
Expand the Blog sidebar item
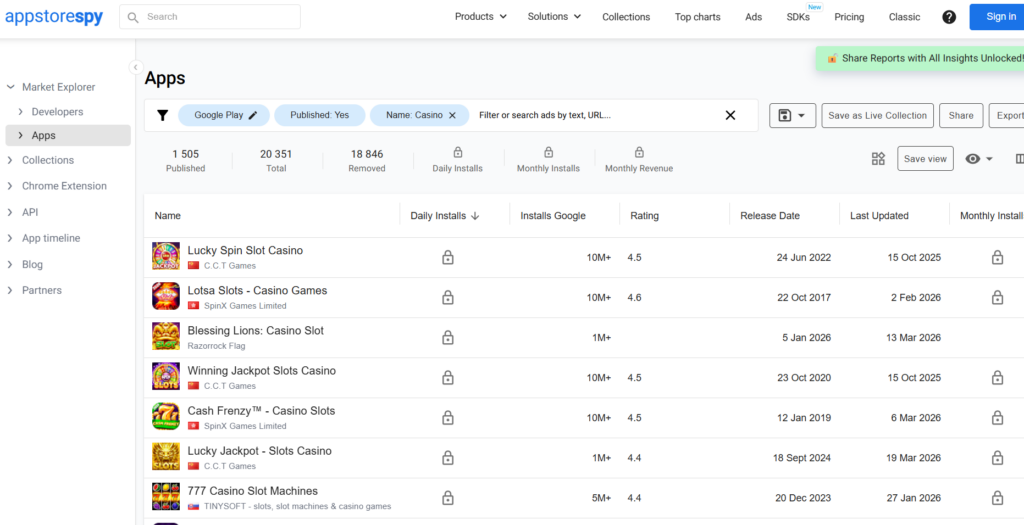(x=10, y=264)
